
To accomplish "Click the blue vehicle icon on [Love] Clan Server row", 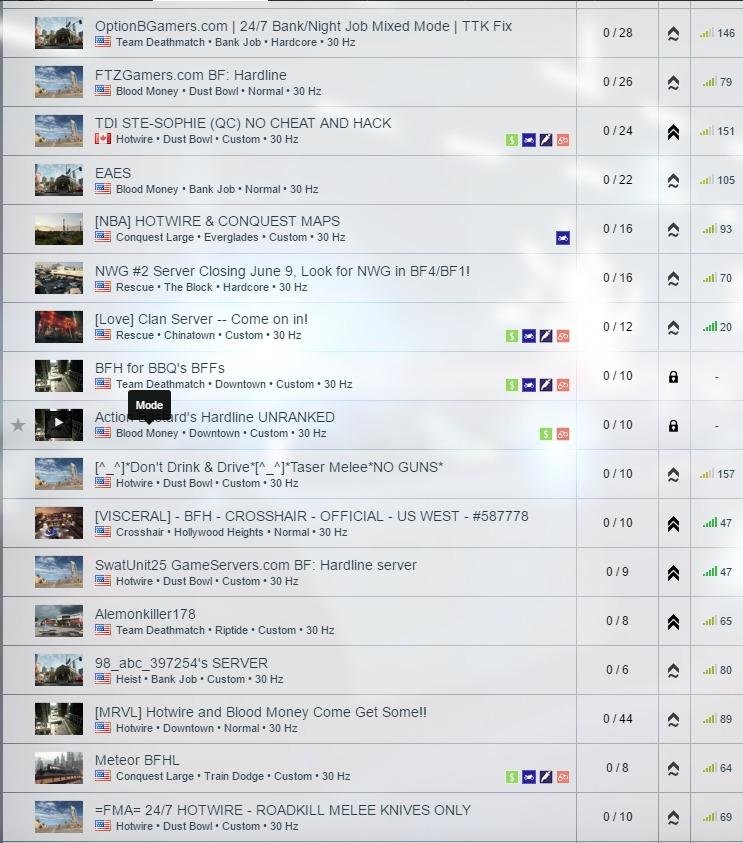I will click(529, 337).
